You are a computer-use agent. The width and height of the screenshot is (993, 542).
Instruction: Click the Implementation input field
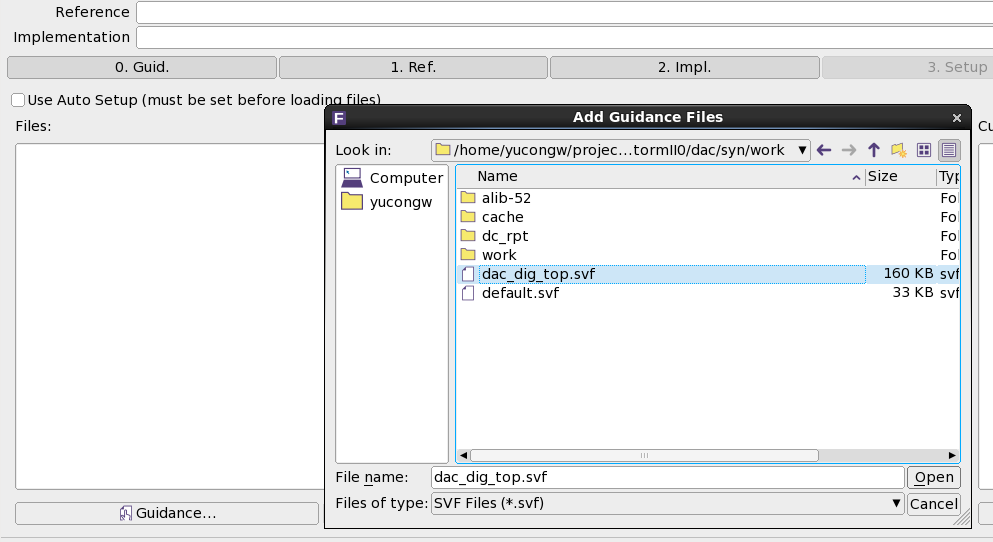[x=564, y=37]
